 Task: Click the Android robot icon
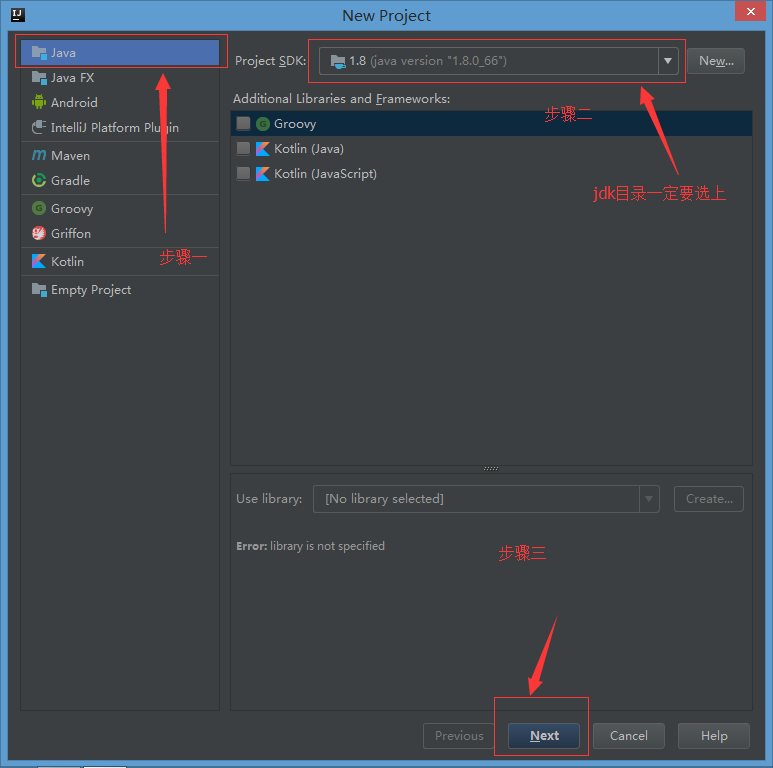(x=39, y=102)
